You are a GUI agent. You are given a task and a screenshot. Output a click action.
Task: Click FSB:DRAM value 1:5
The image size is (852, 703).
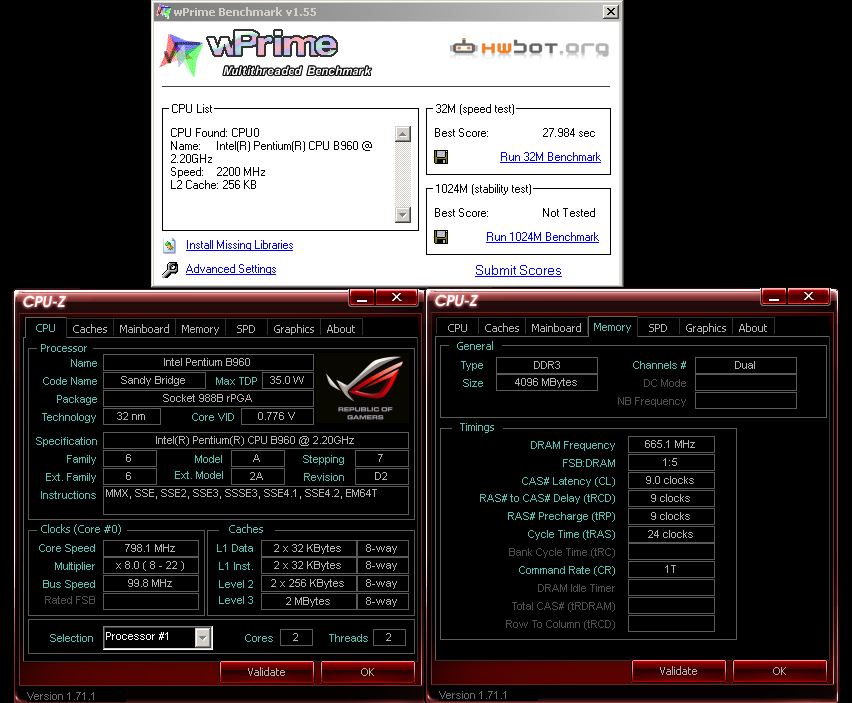pyautogui.click(x=671, y=462)
